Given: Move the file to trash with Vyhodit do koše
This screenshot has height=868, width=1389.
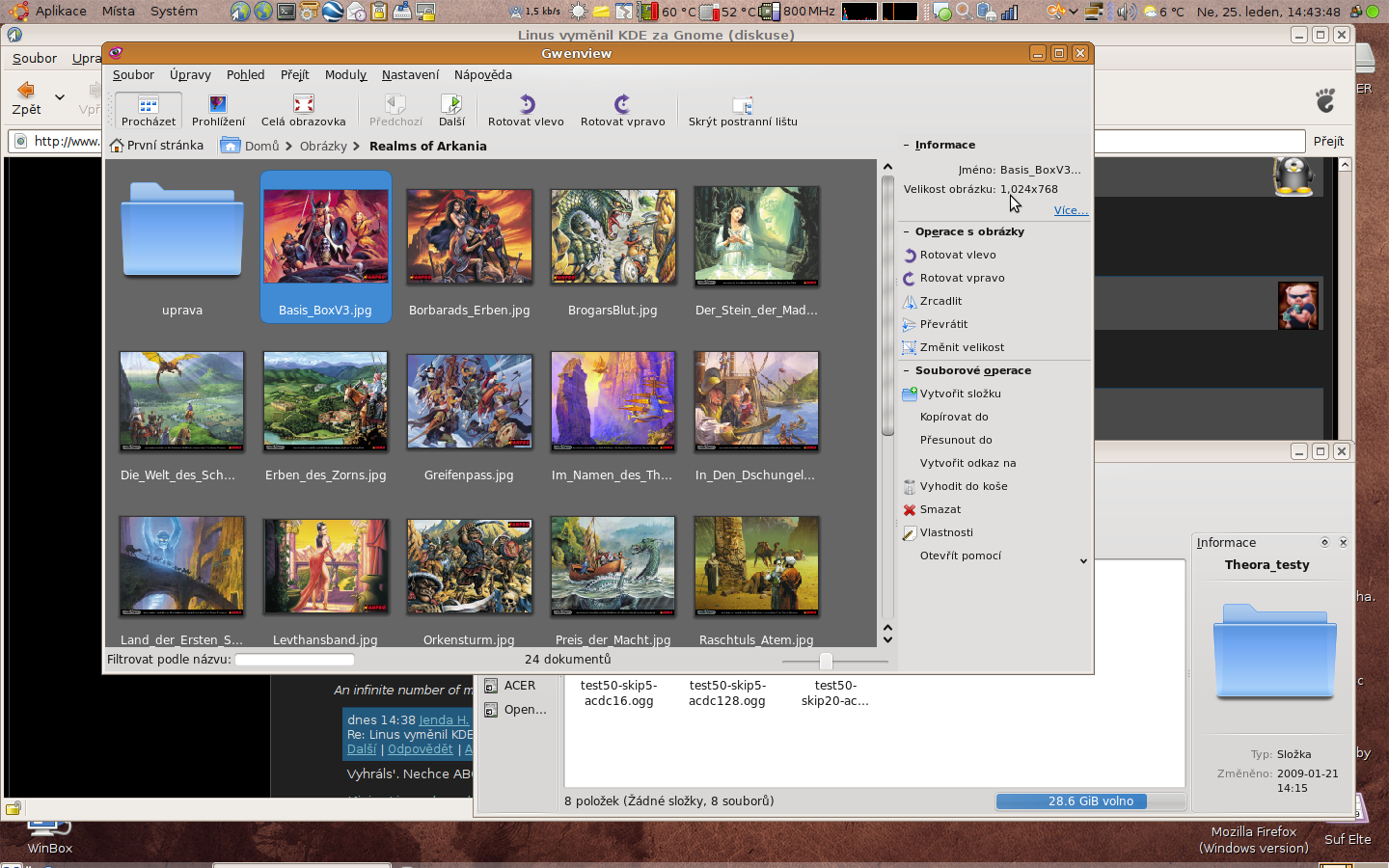Looking at the screenshot, I should click(955, 486).
